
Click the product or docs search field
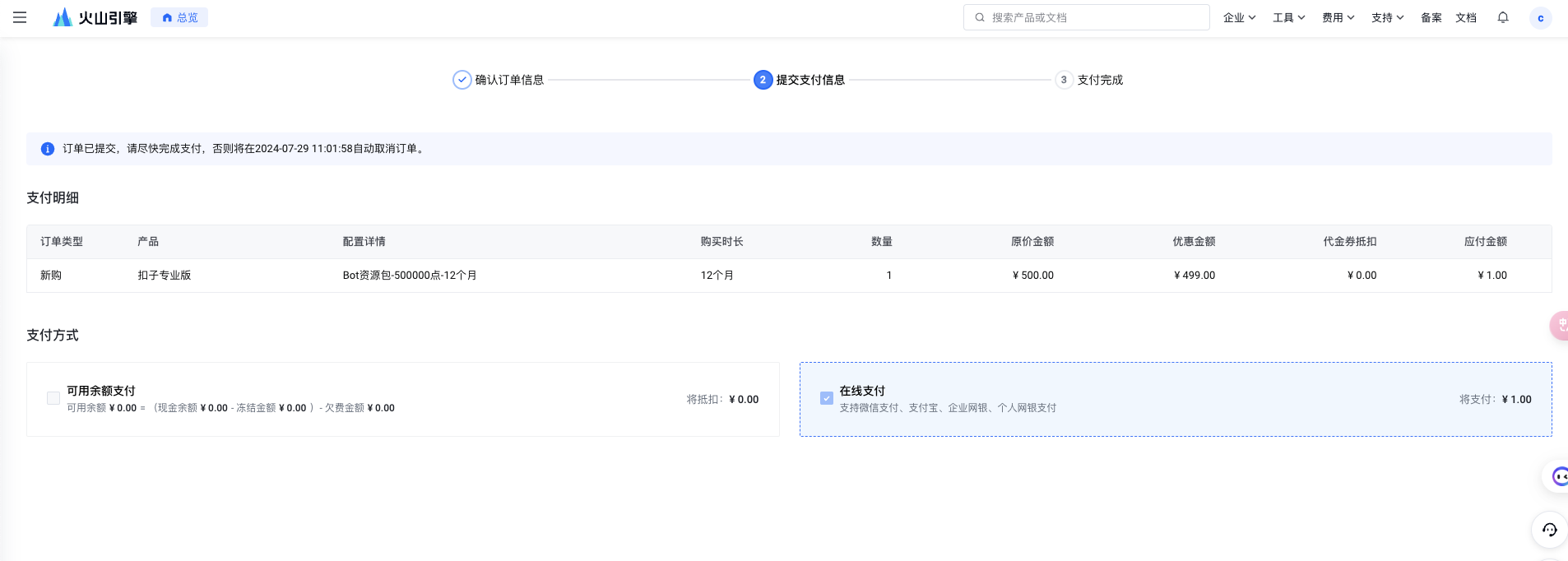pos(1086,17)
